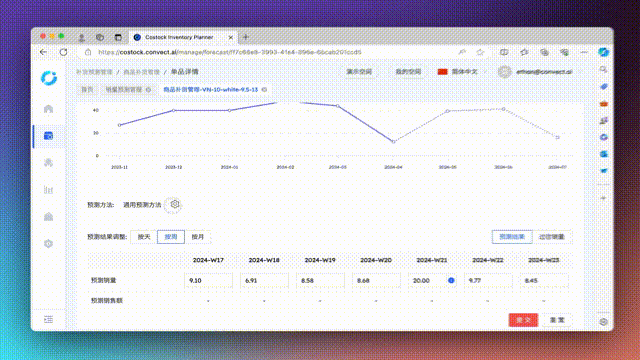This screenshot has width=640, height=360.
Task: Click the Costock logo in the sidebar
Action: pos(49,78)
